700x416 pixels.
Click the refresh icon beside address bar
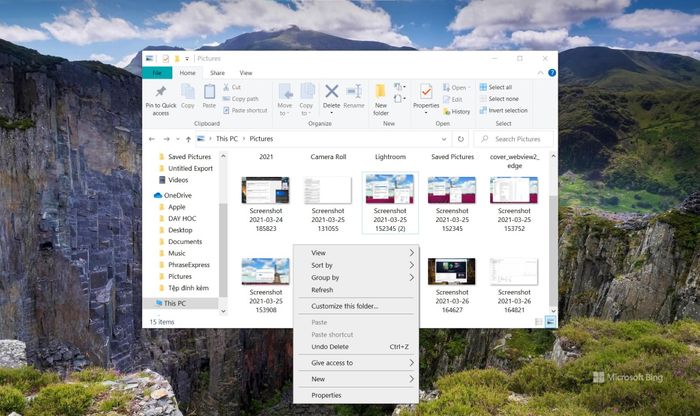461,139
